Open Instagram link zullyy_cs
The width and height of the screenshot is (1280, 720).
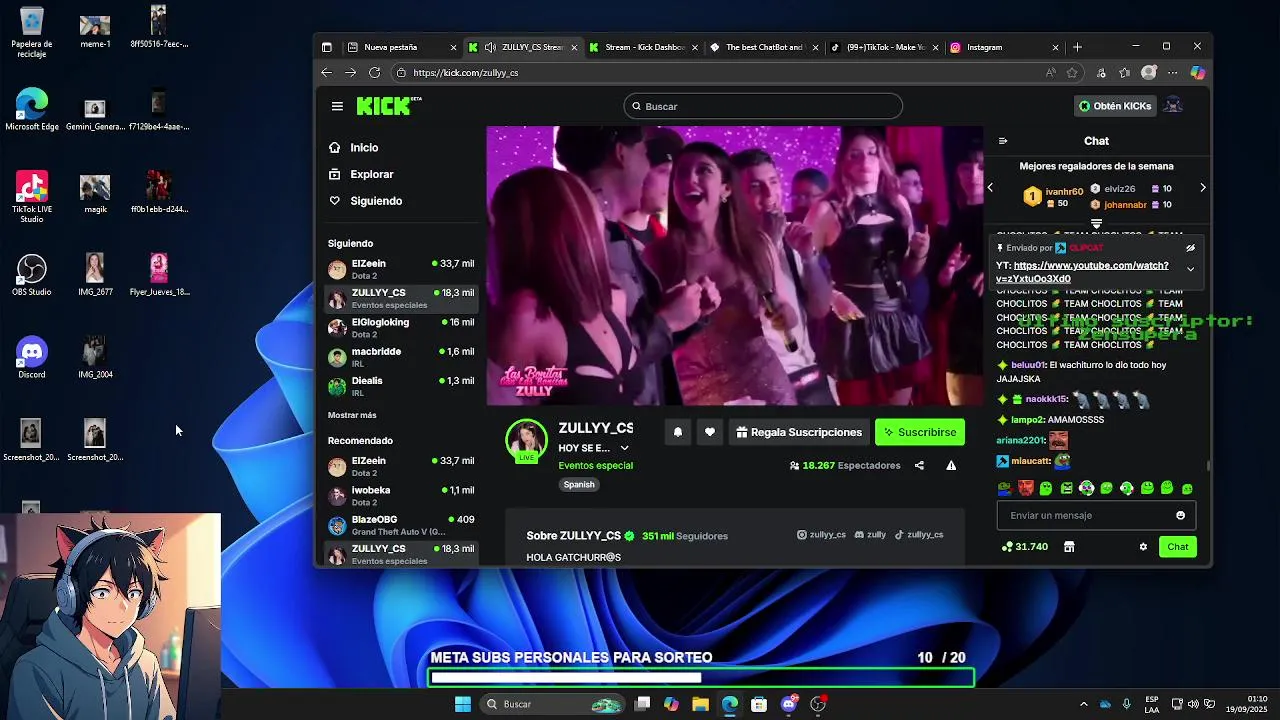click(821, 535)
